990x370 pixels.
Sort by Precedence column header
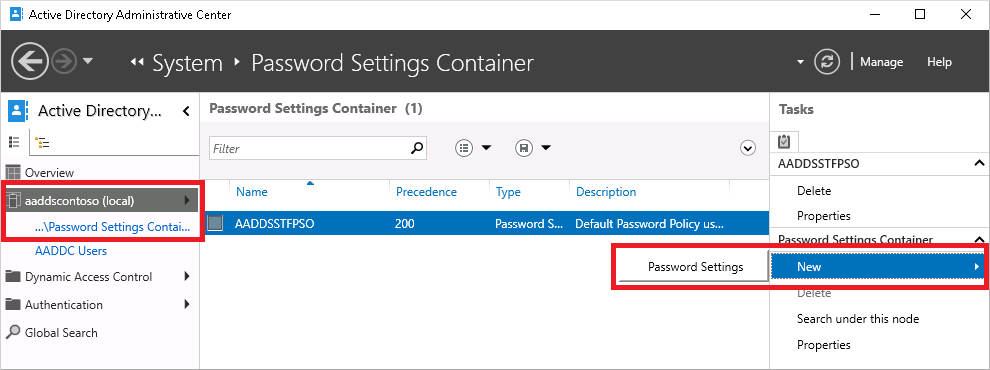coord(426,192)
